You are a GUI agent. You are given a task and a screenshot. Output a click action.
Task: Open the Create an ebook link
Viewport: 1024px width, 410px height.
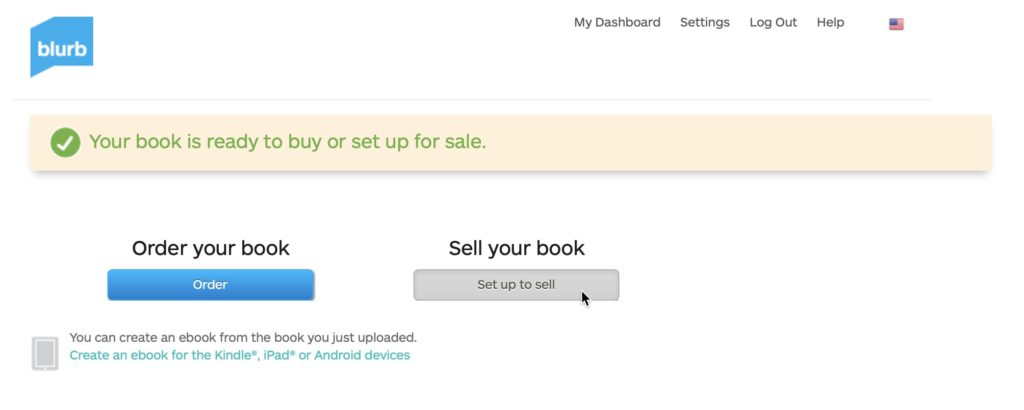(x=240, y=355)
